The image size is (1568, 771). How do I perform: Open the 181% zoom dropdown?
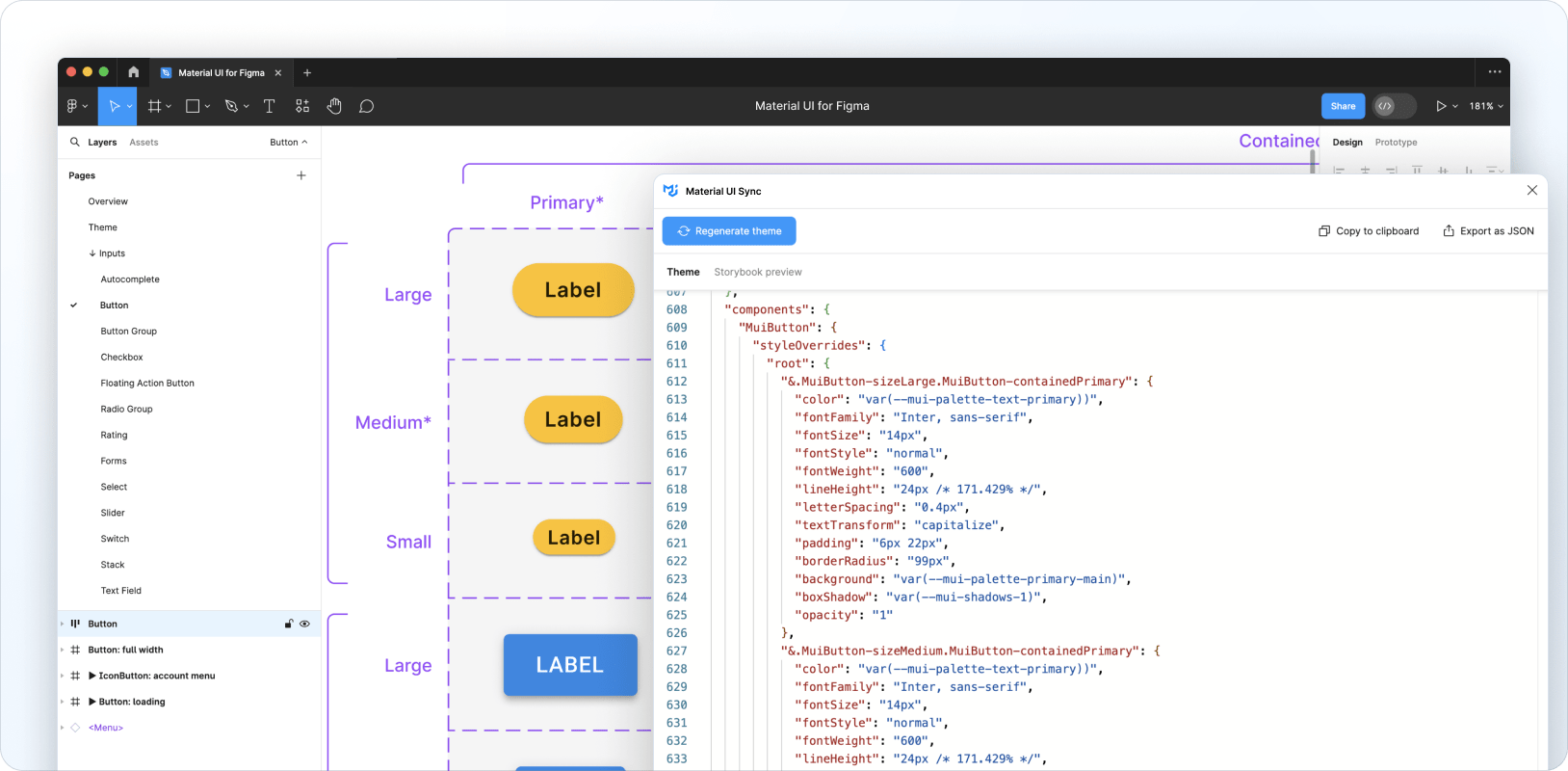[1486, 106]
